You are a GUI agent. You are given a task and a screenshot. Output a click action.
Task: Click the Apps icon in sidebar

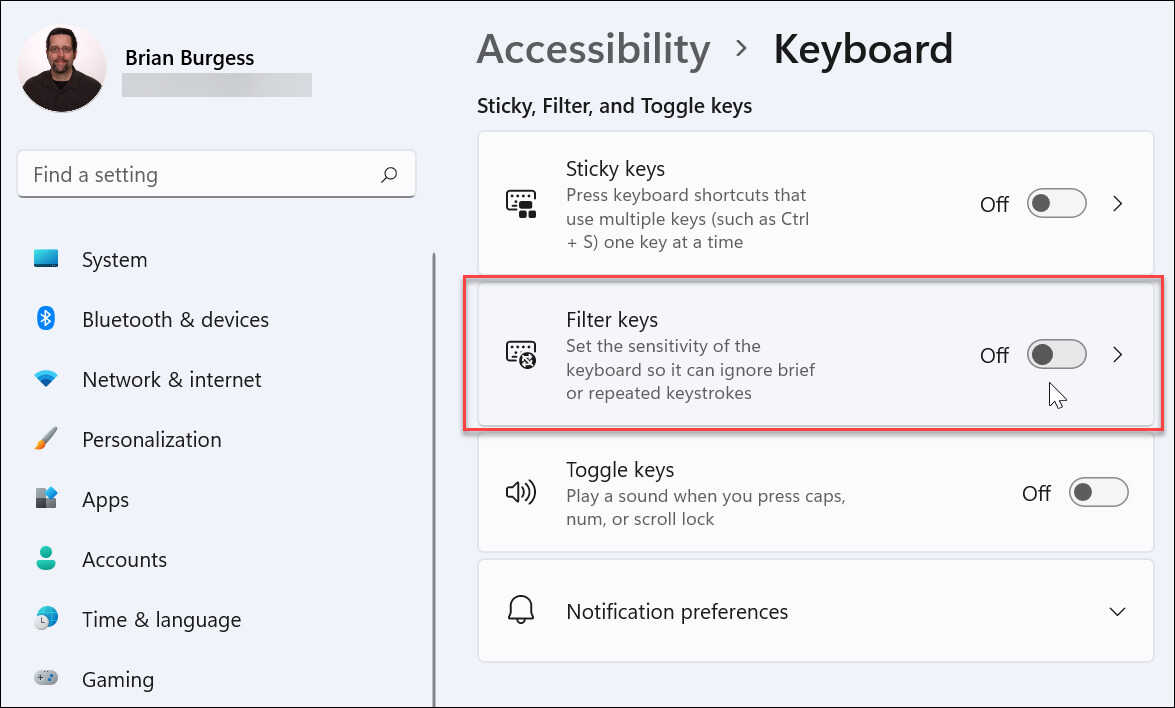click(x=46, y=499)
